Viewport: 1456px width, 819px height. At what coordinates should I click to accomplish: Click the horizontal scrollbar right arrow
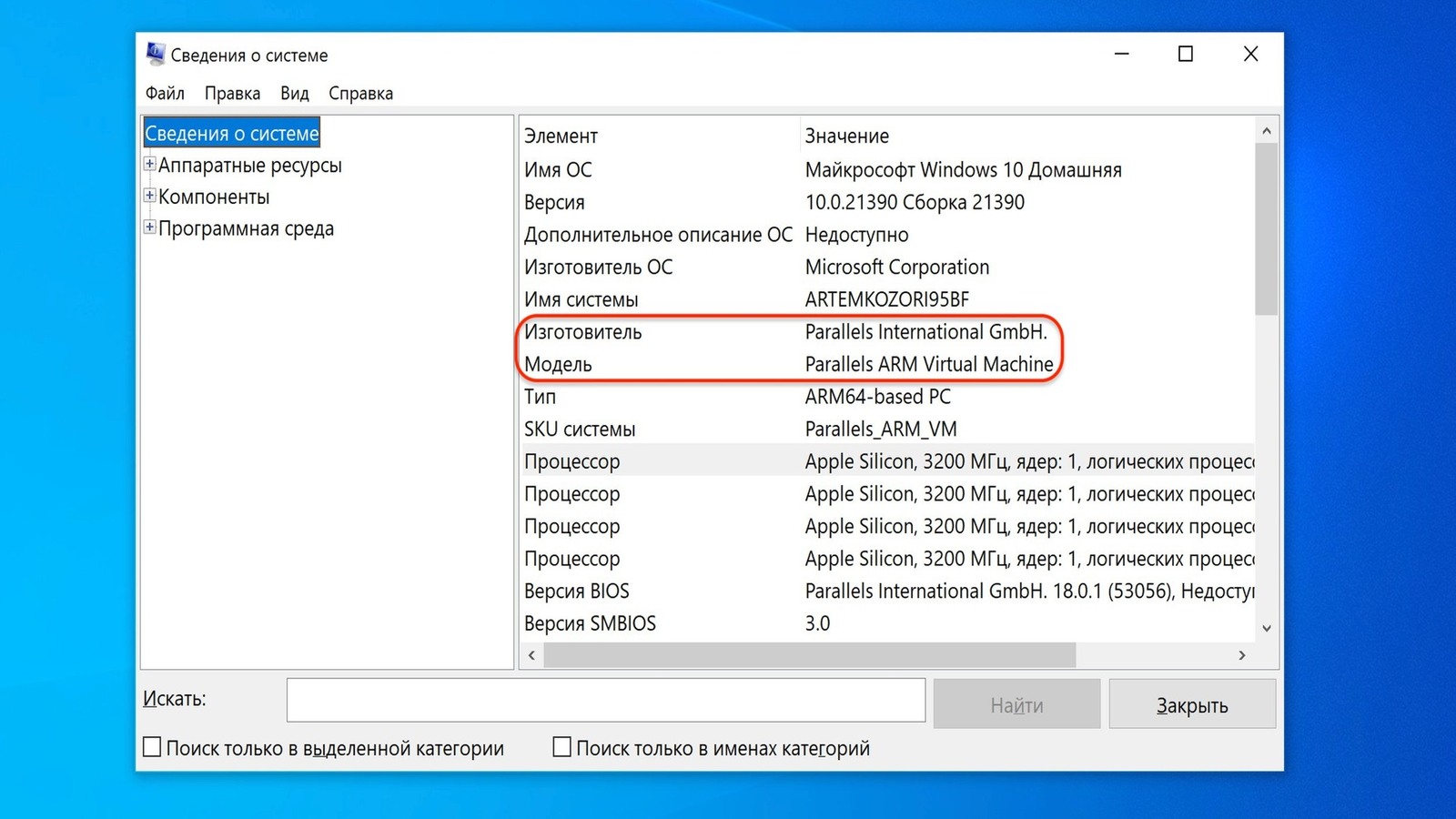[x=1242, y=655]
